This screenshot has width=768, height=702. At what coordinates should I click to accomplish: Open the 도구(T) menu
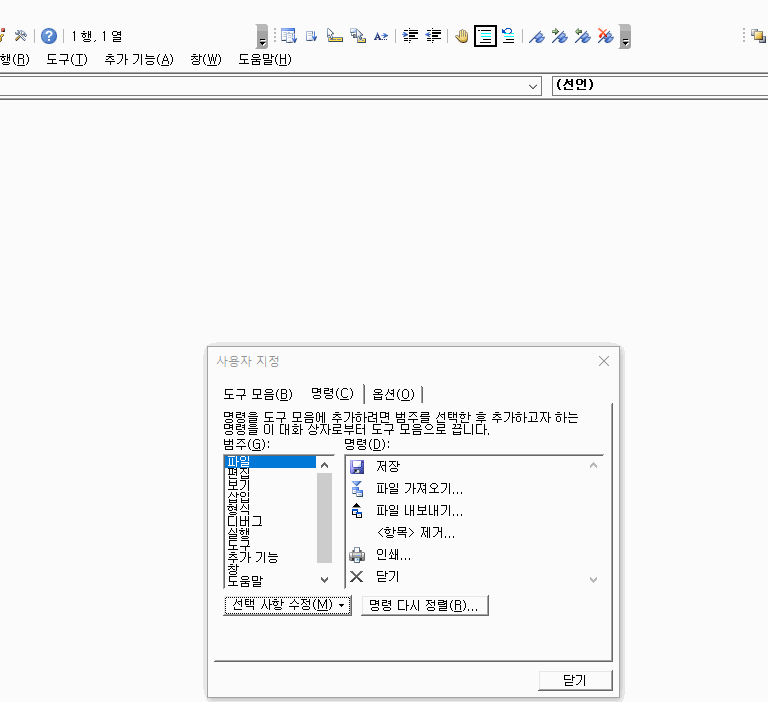pos(67,60)
